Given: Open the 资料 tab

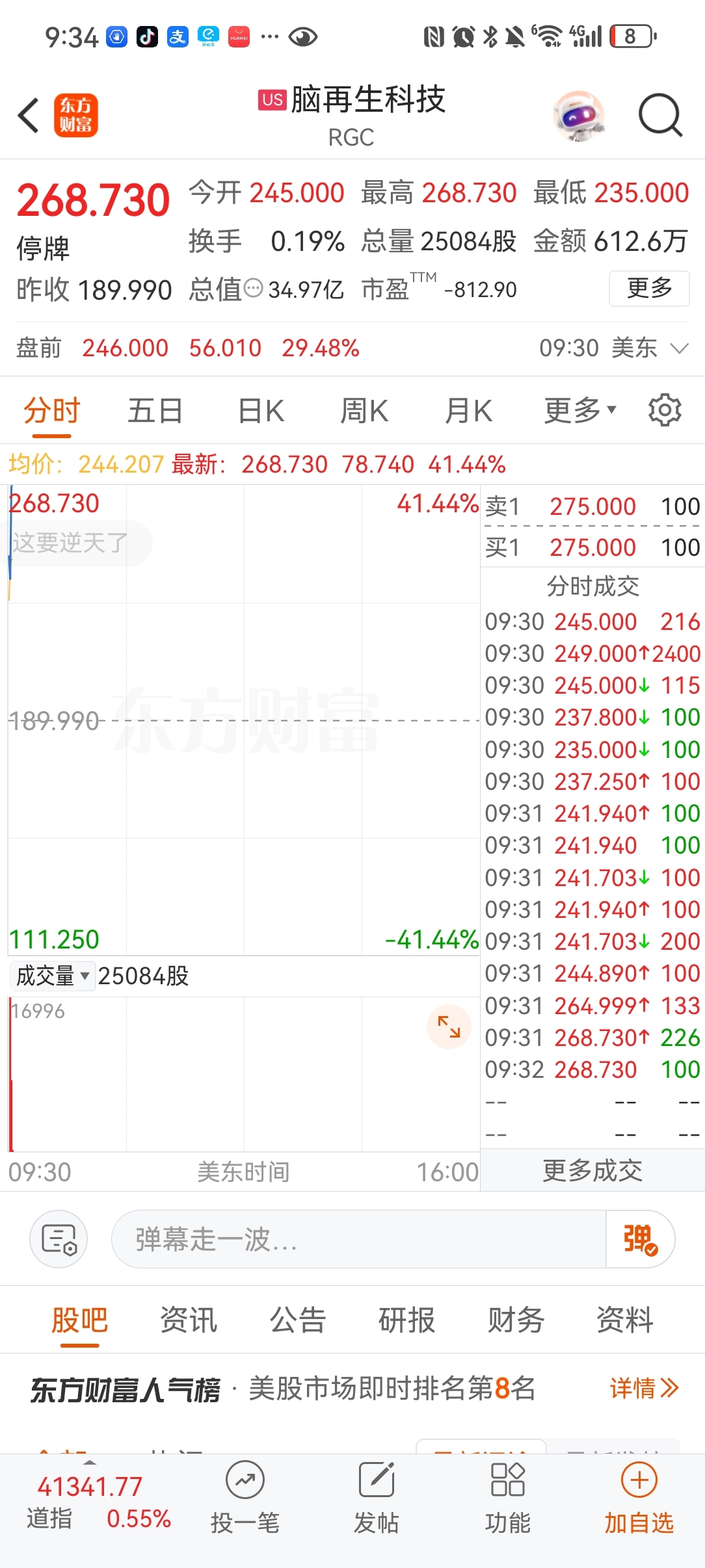Looking at the screenshot, I should point(624,1320).
